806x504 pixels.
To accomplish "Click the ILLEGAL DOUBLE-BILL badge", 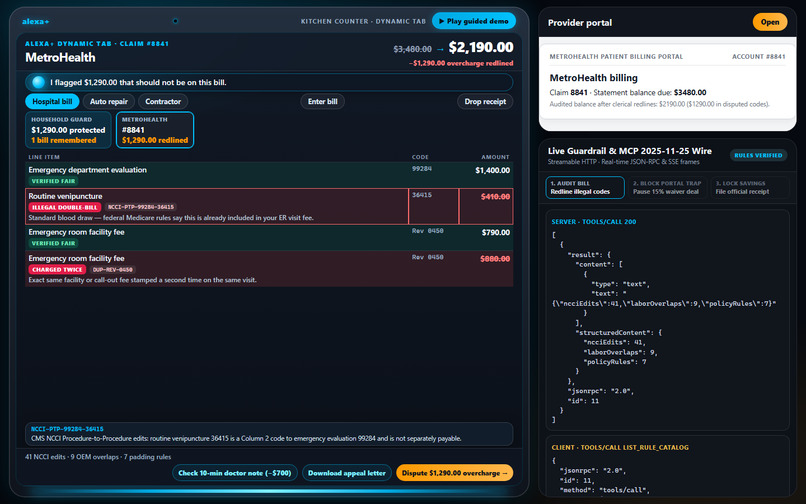I will 65,207.
